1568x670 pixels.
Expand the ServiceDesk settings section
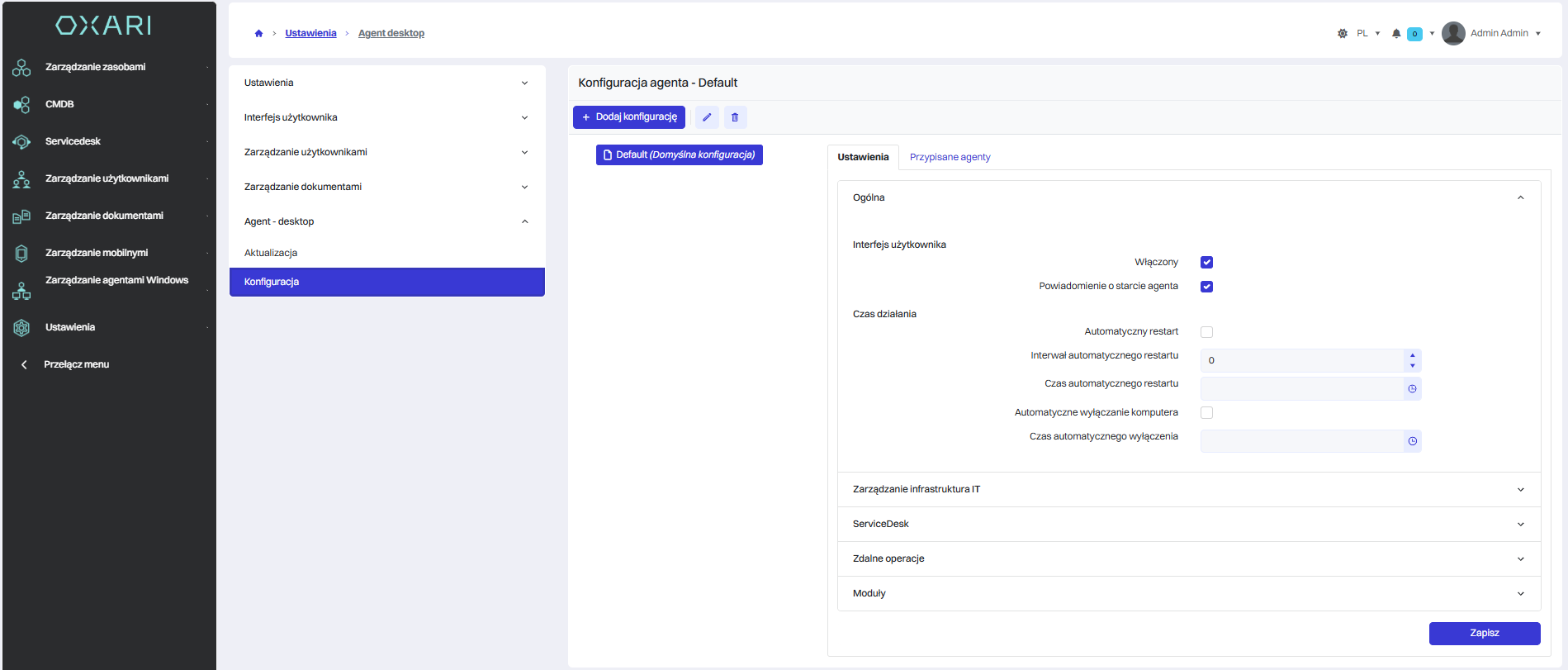[x=1188, y=525]
